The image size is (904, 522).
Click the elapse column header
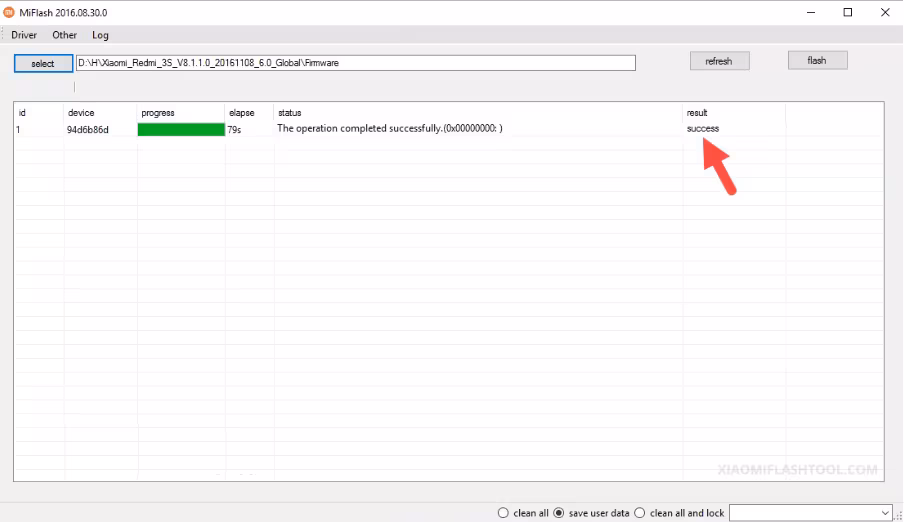pos(242,113)
